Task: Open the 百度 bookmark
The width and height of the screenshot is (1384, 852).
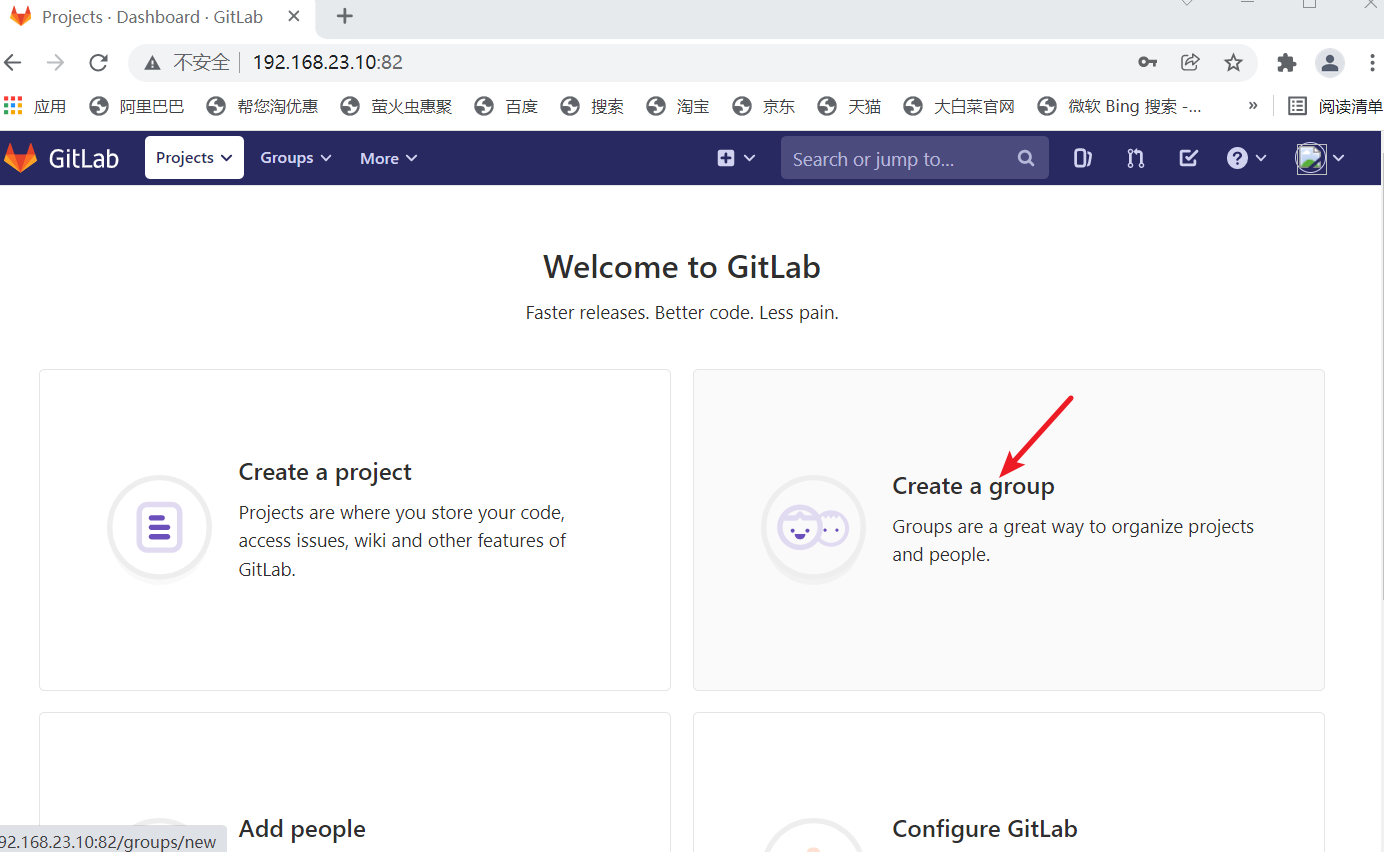Action: click(506, 106)
